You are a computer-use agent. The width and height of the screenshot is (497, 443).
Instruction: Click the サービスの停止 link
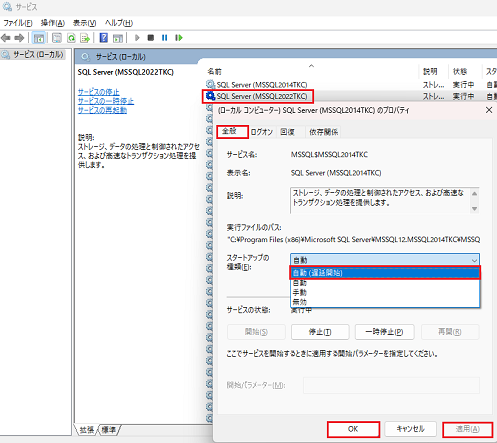coord(98,92)
